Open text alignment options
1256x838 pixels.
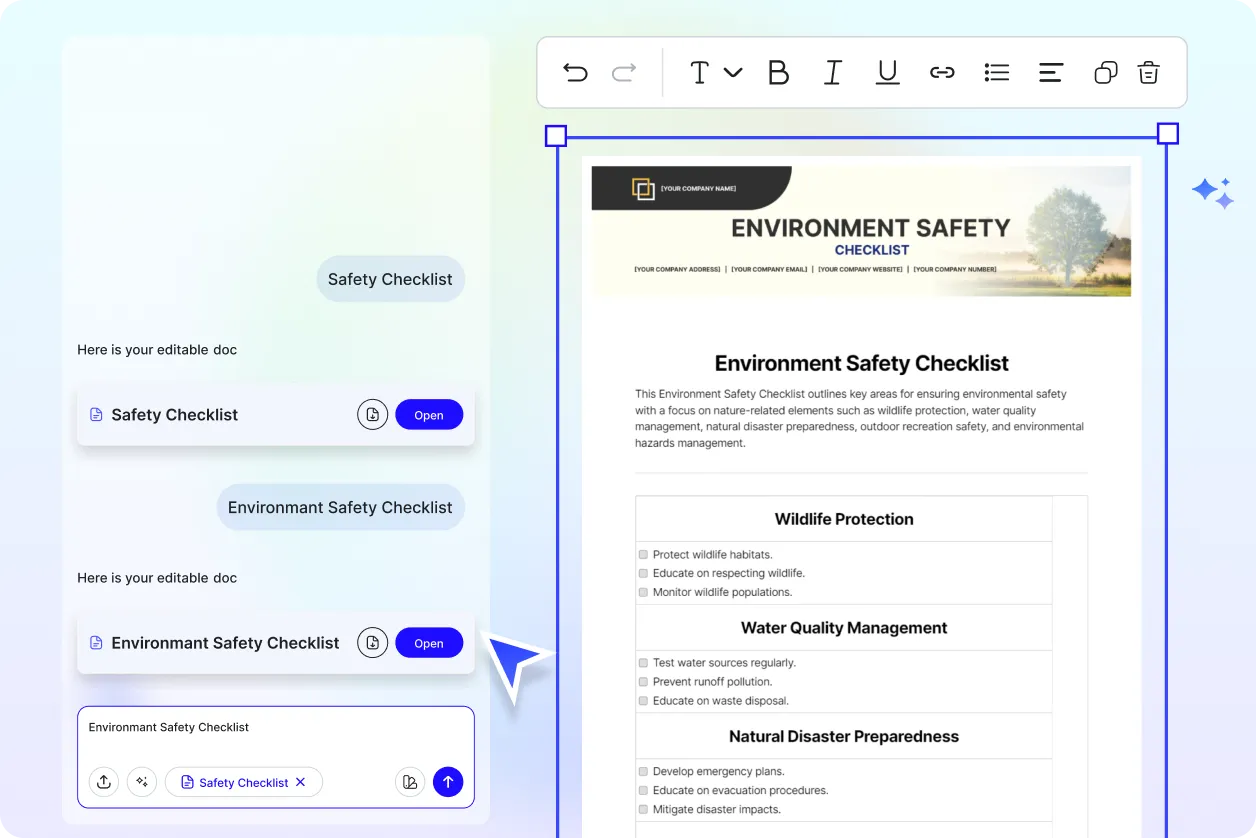pyautogui.click(x=1051, y=72)
